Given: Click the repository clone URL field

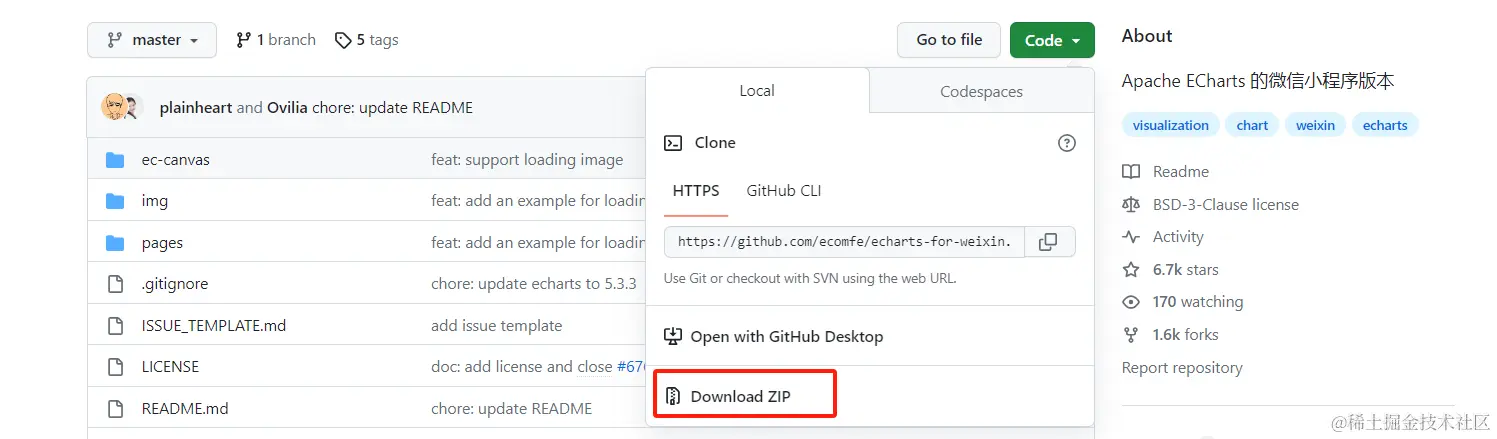Looking at the screenshot, I should click(x=845, y=242).
